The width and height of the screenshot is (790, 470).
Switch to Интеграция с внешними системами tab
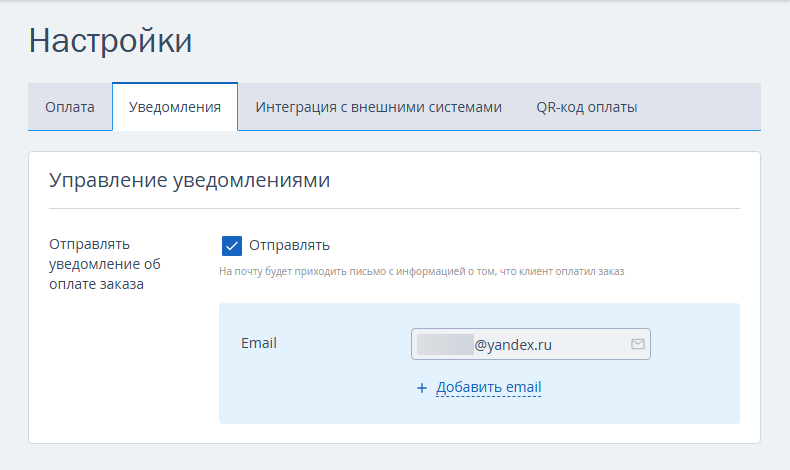(x=378, y=107)
